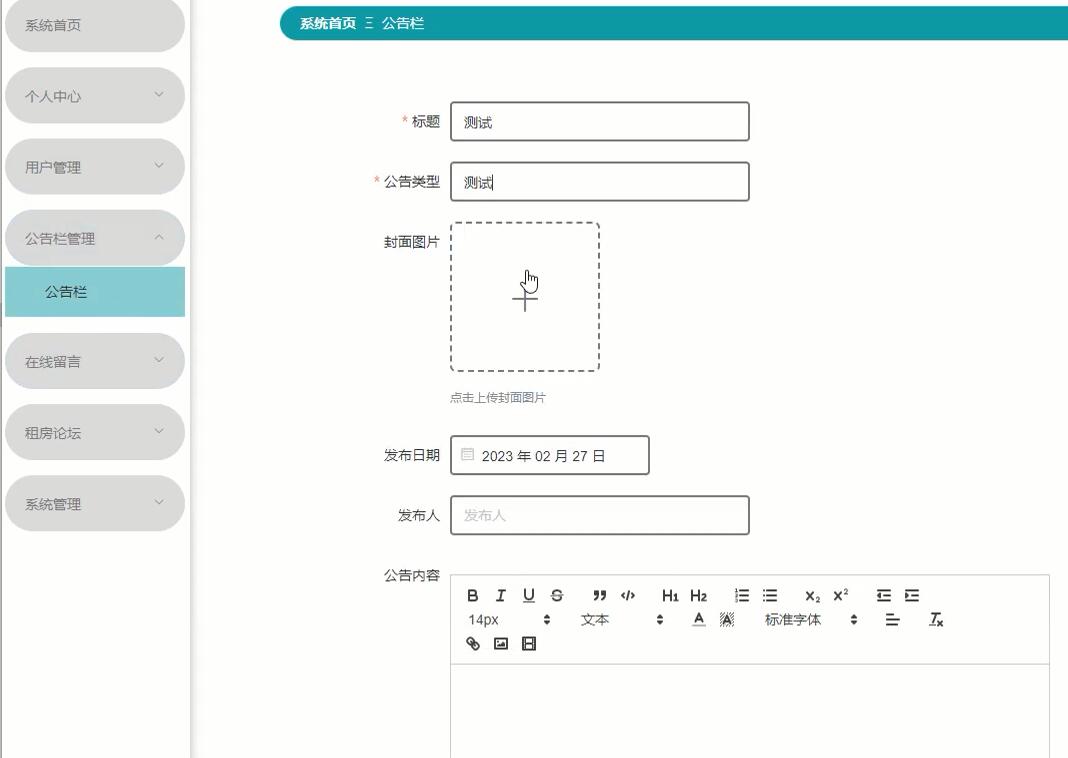This screenshot has height=758, width=1068.
Task: Open the text background color picker
Action: click(727, 619)
